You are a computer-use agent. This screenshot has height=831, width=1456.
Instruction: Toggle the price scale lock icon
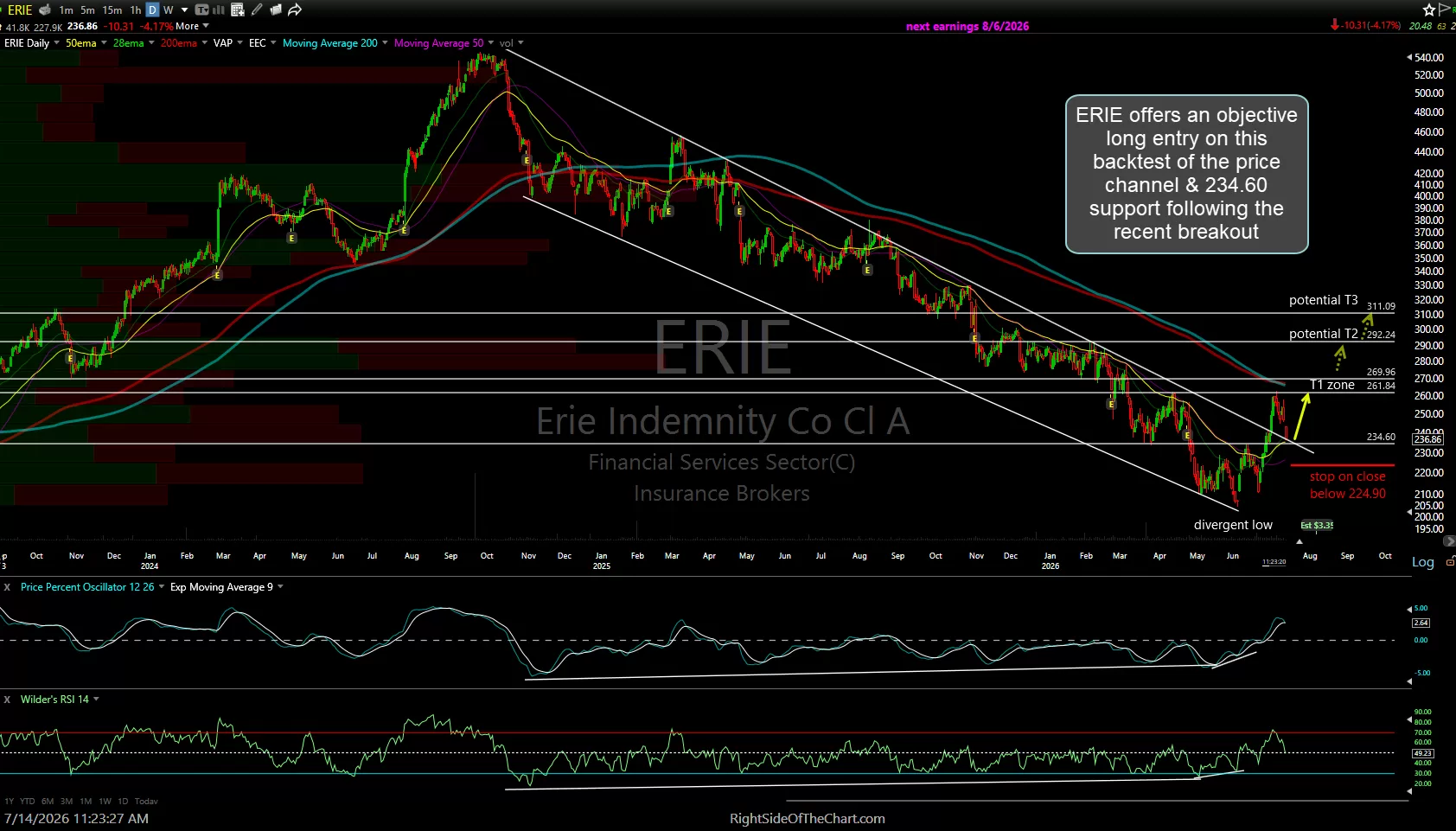(x=1450, y=562)
